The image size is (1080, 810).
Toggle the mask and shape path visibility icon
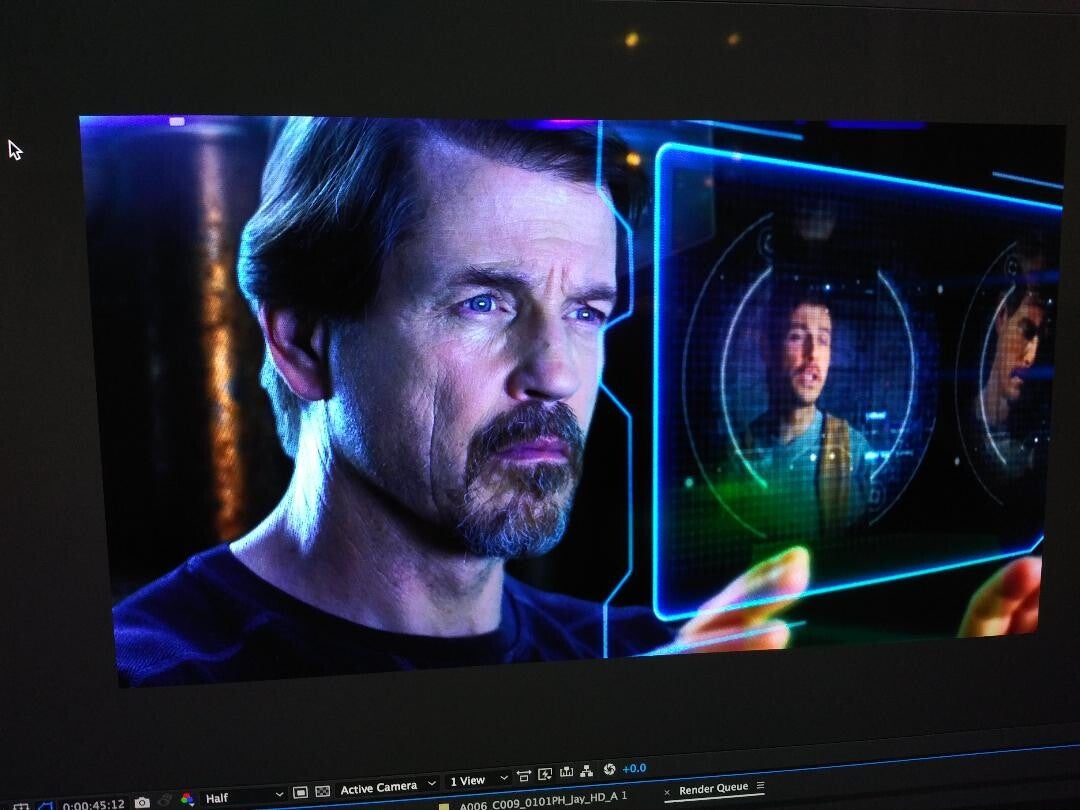45,806
